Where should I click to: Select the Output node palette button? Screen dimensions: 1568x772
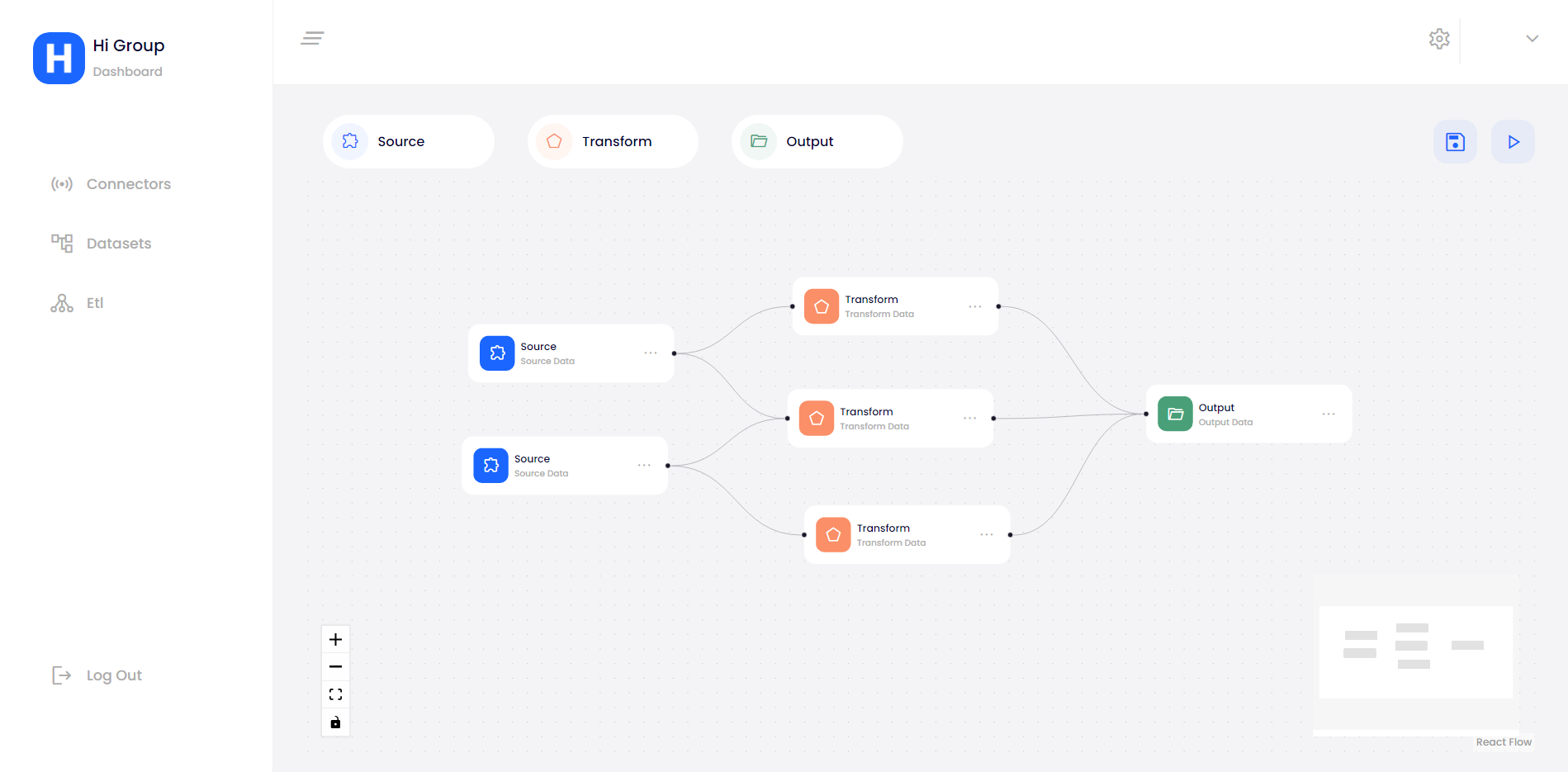pyautogui.click(x=817, y=141)
